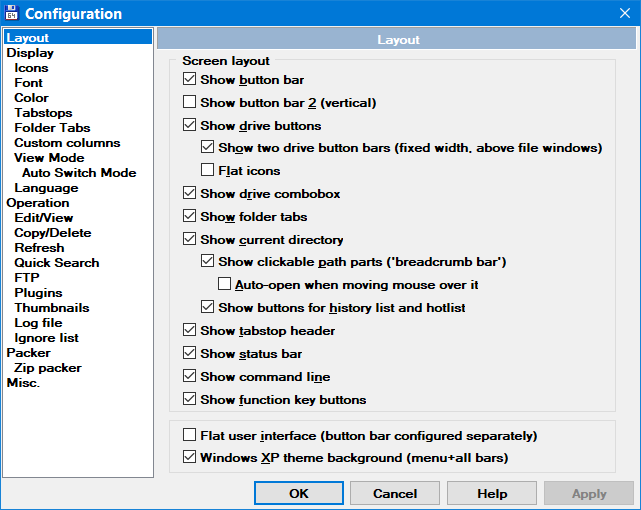Open Help for this dialog
The height and width of the screenshot is (510, 641).
tap(492, 493)
